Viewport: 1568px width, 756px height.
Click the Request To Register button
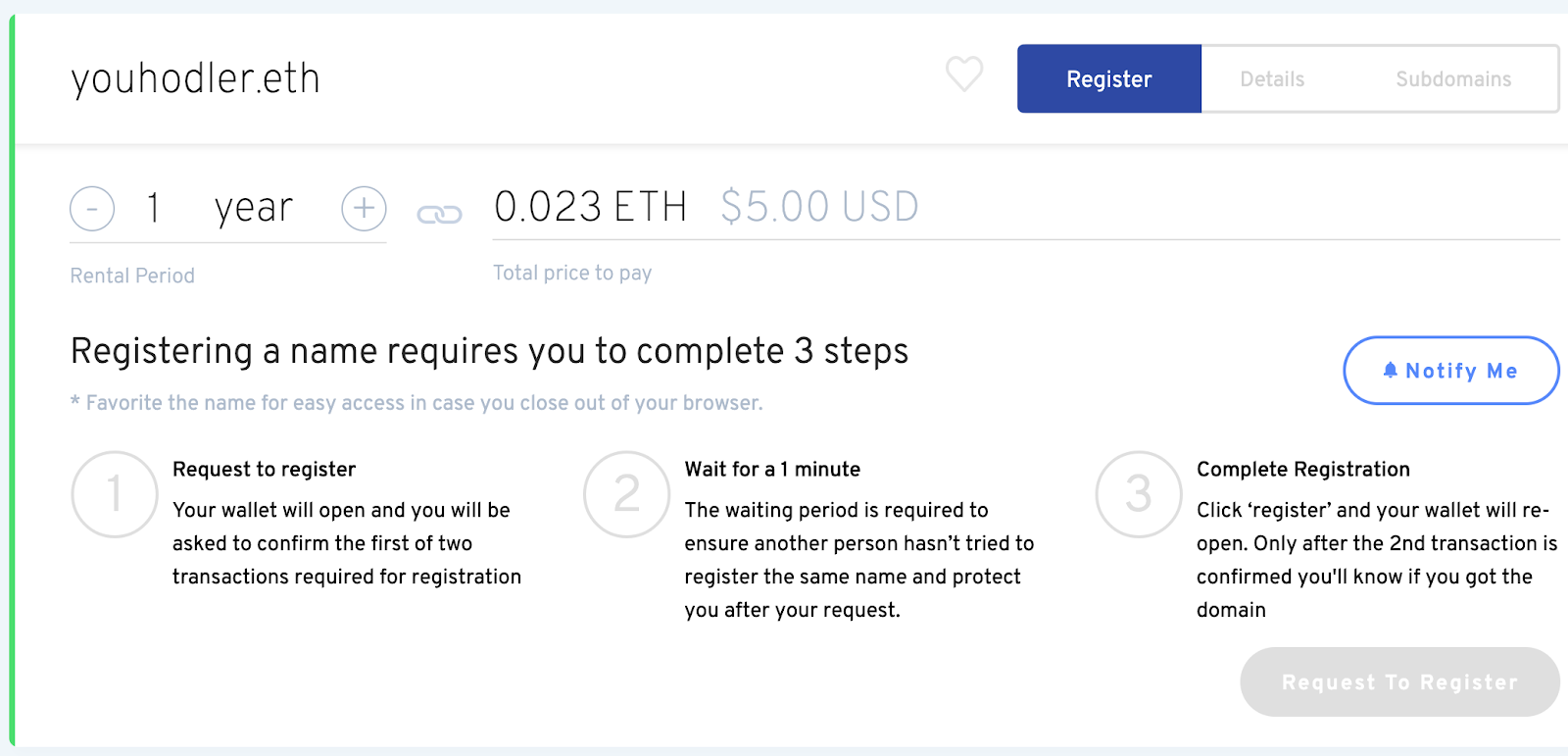[1399, 681]
